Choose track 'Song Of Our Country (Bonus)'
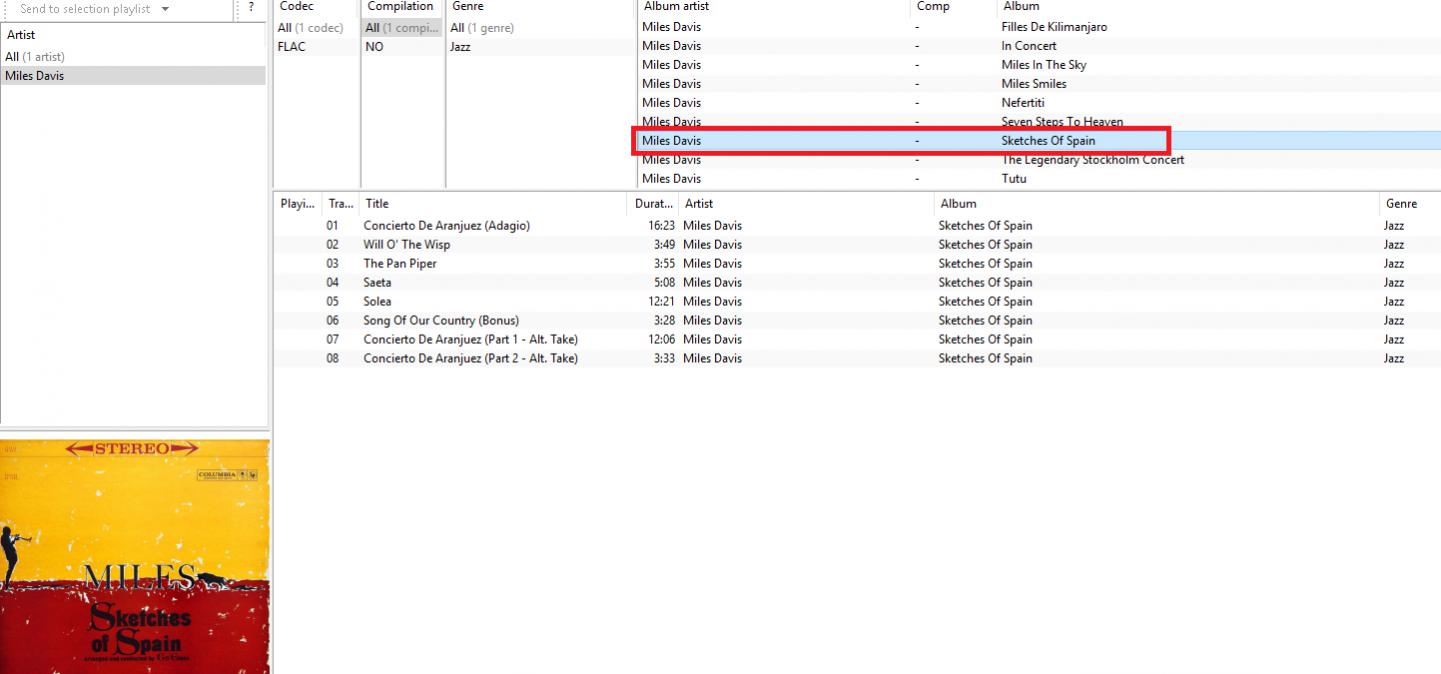 pos(441,321)
